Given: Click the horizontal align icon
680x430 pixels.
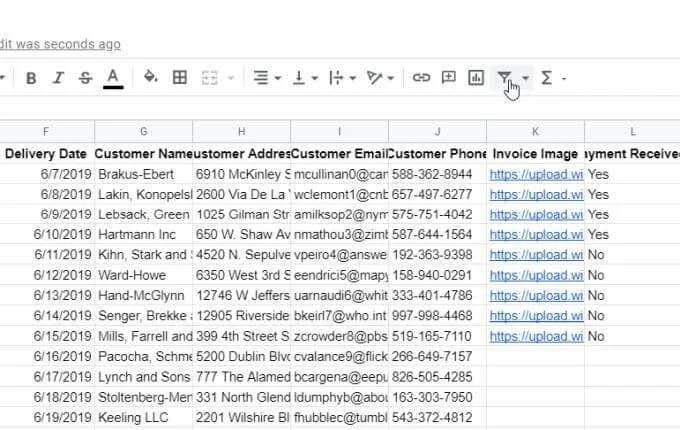Looking at the screenshot, I should coord(260,78).
